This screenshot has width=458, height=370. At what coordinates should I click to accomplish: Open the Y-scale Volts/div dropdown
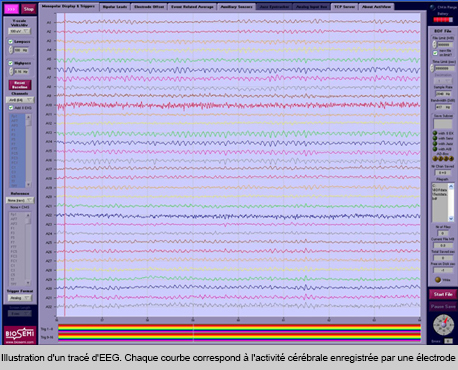(x=19, y=31)
